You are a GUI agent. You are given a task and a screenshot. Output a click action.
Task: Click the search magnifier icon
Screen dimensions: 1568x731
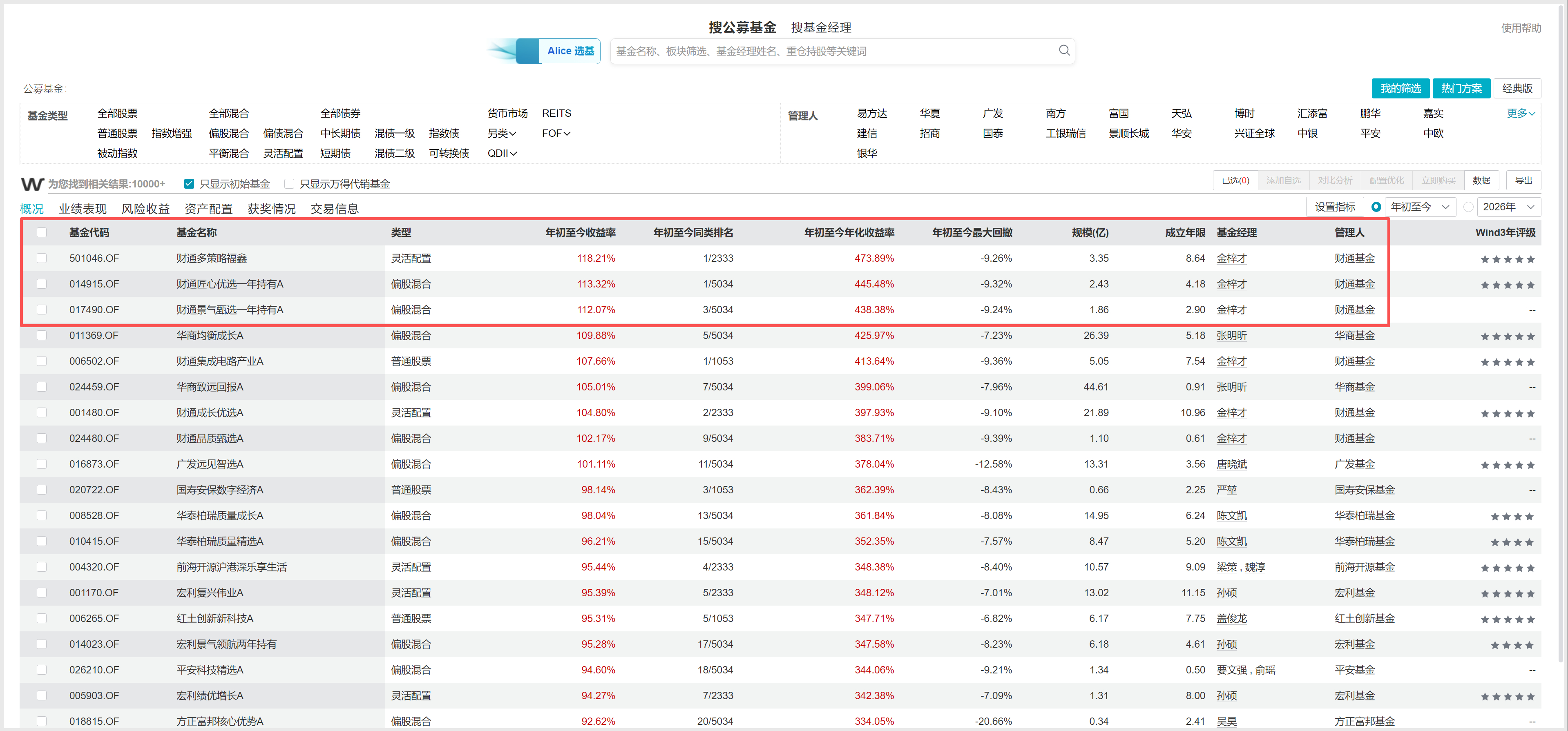[1063, 51]
